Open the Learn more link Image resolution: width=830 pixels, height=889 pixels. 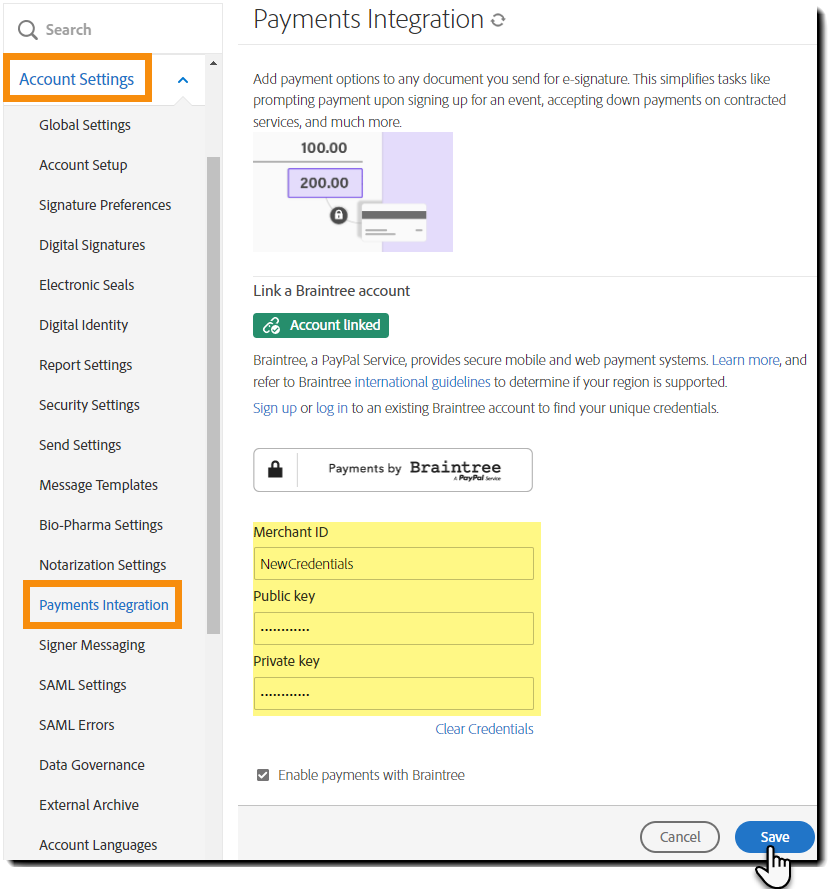(x=745, y=360)
